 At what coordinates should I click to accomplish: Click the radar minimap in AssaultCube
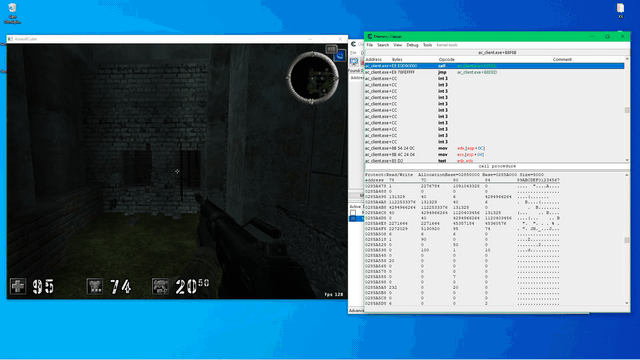click(x=313, y=77)
